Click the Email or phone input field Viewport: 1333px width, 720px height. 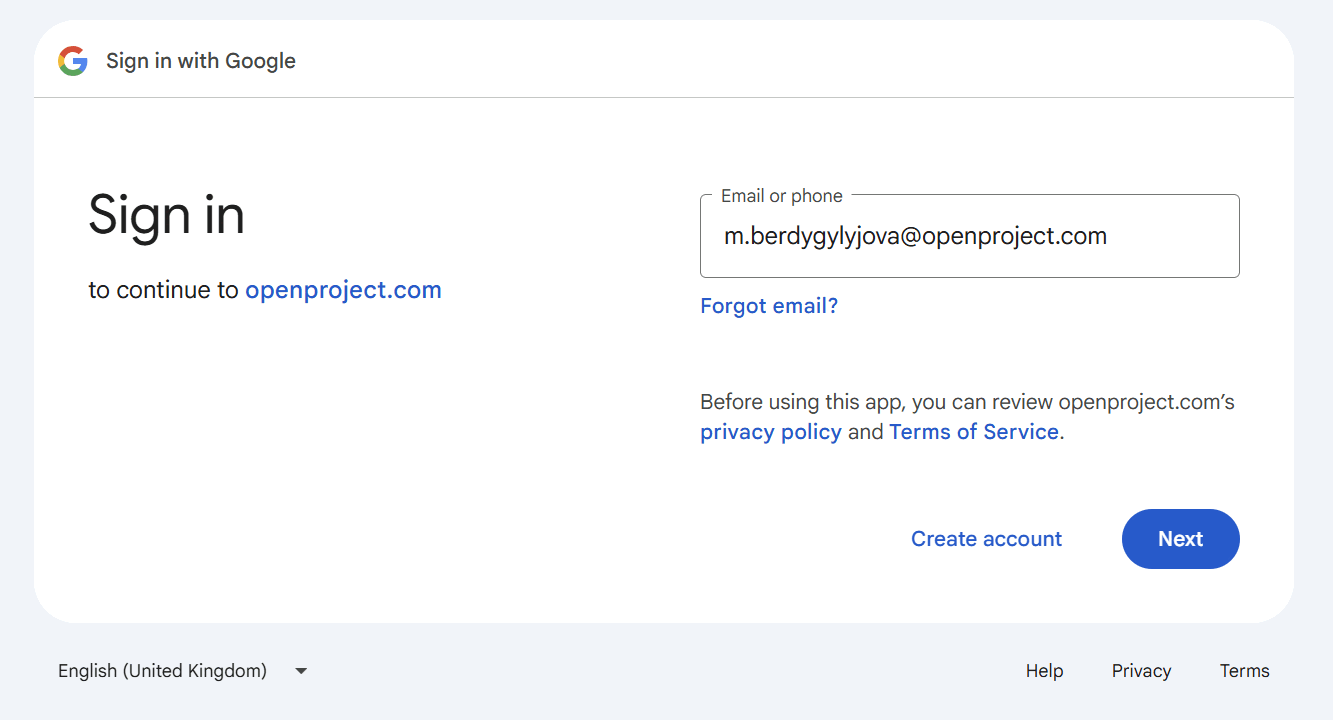969,236
